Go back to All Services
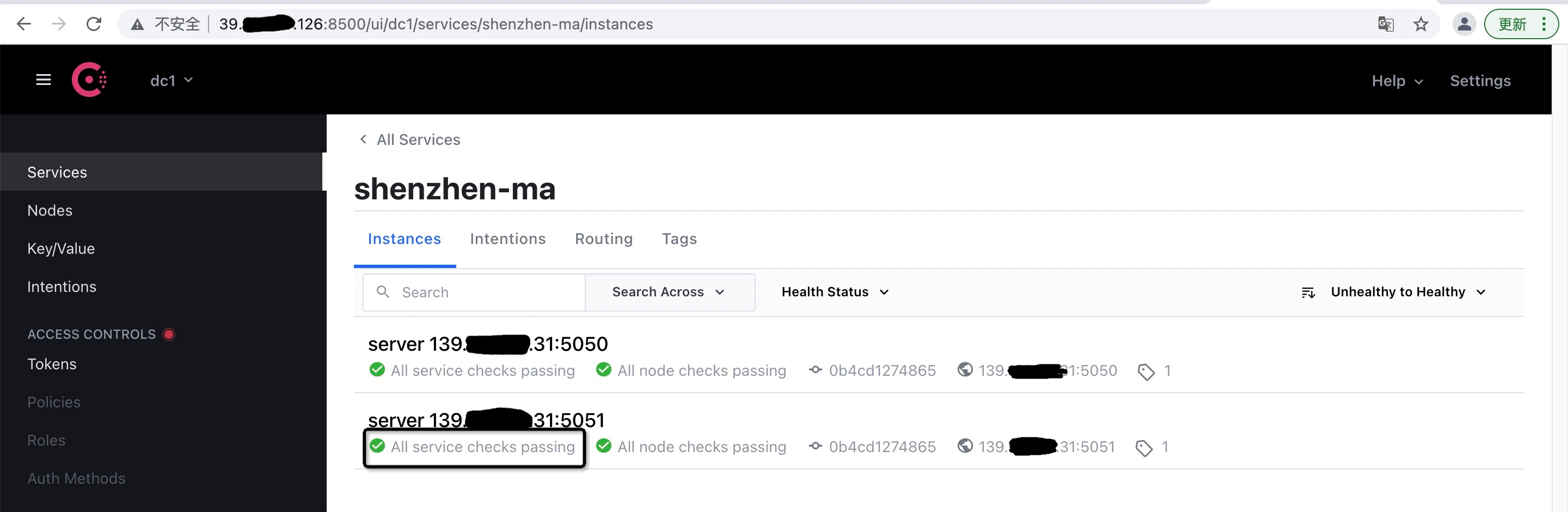1568x512 pixels. [x=409, y=139]
